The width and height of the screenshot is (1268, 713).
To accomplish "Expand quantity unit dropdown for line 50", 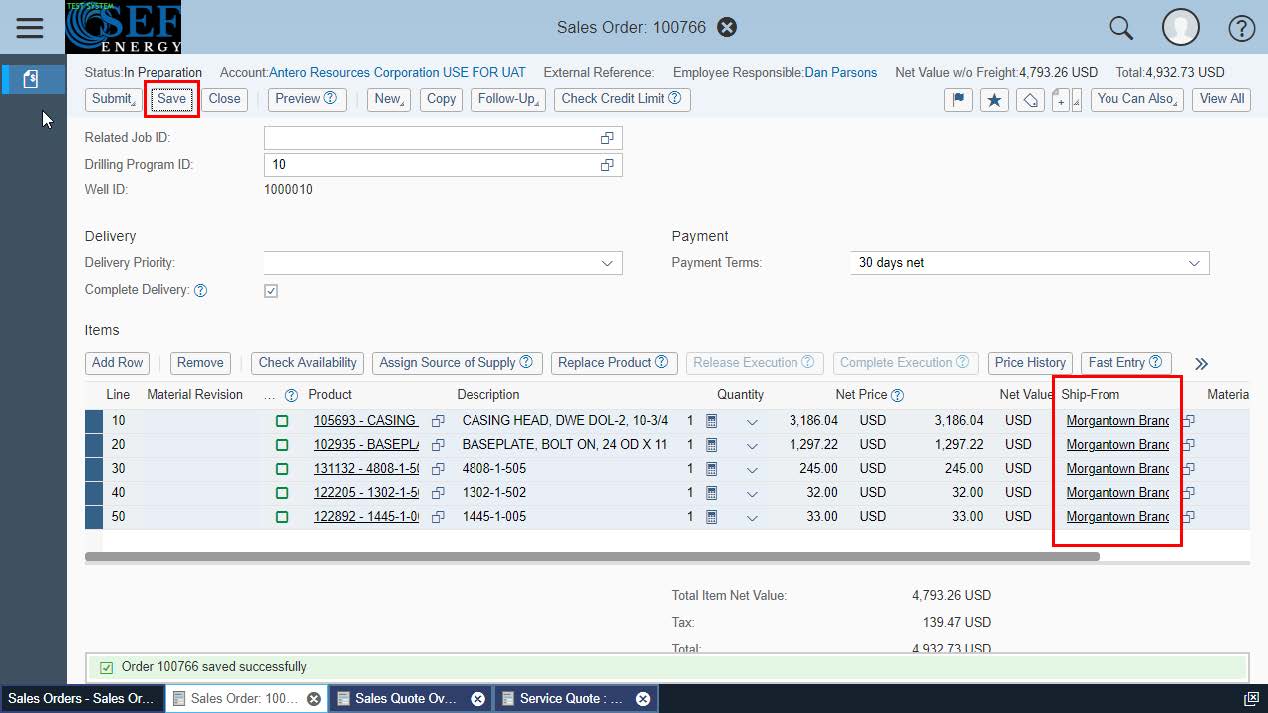I will coord(752,518).
